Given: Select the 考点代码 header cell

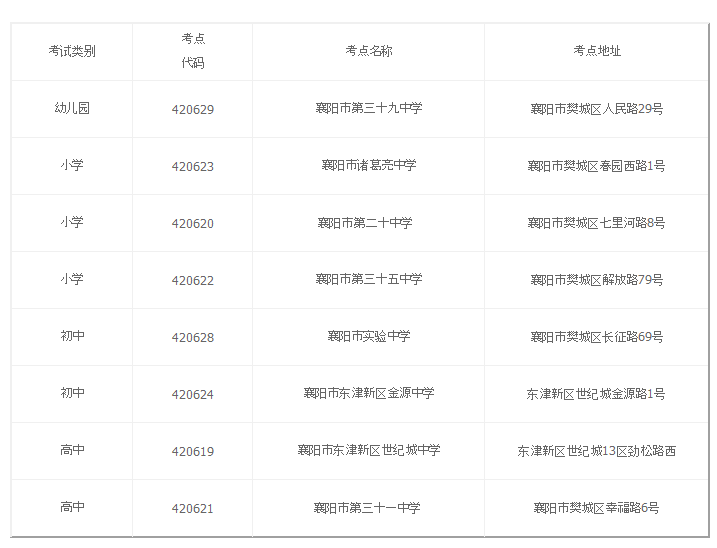Looking at the screenshot, I should pos(192,51).
